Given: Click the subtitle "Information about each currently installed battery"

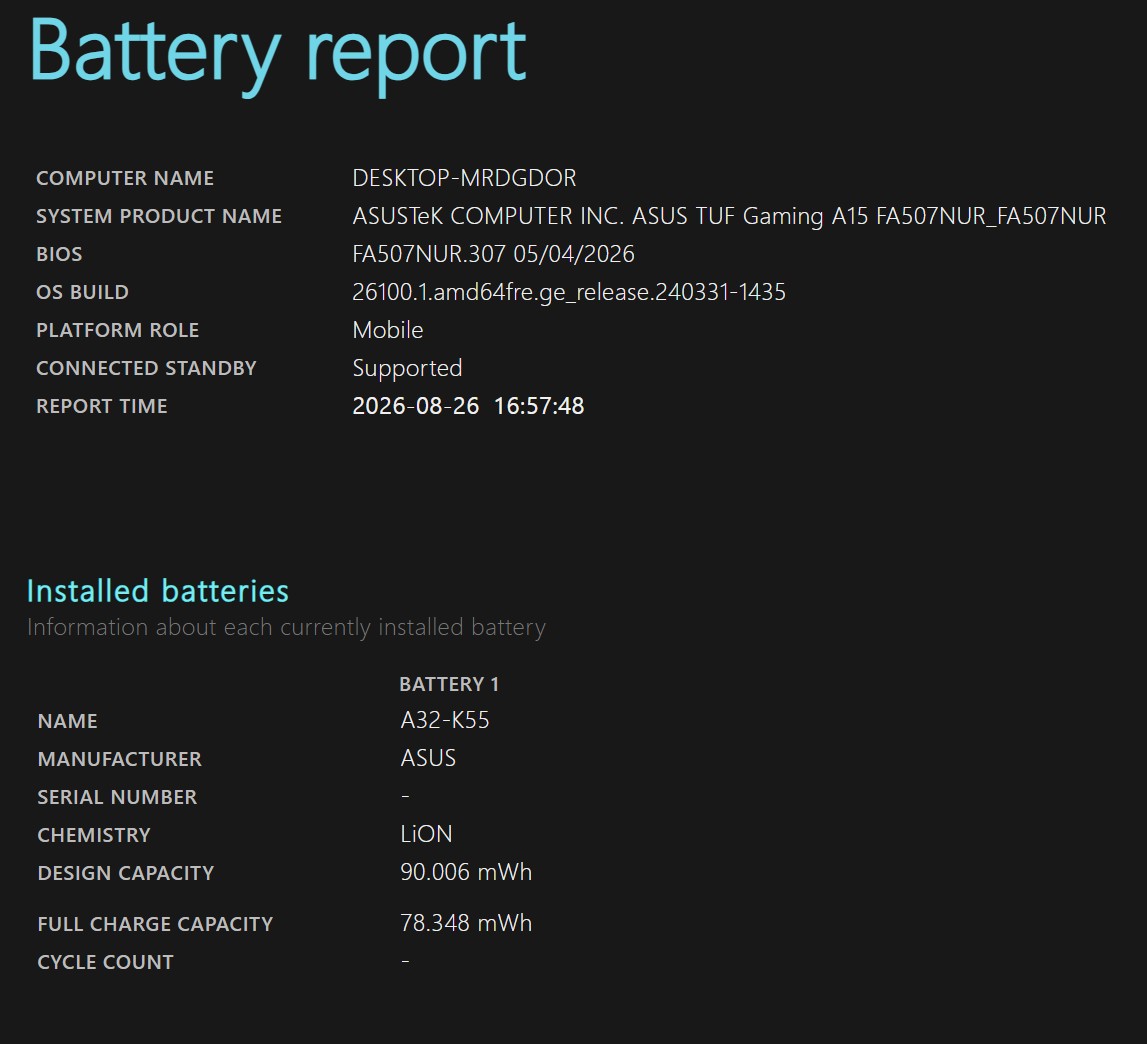Looking at the screenshot, I should click(287, 627).
